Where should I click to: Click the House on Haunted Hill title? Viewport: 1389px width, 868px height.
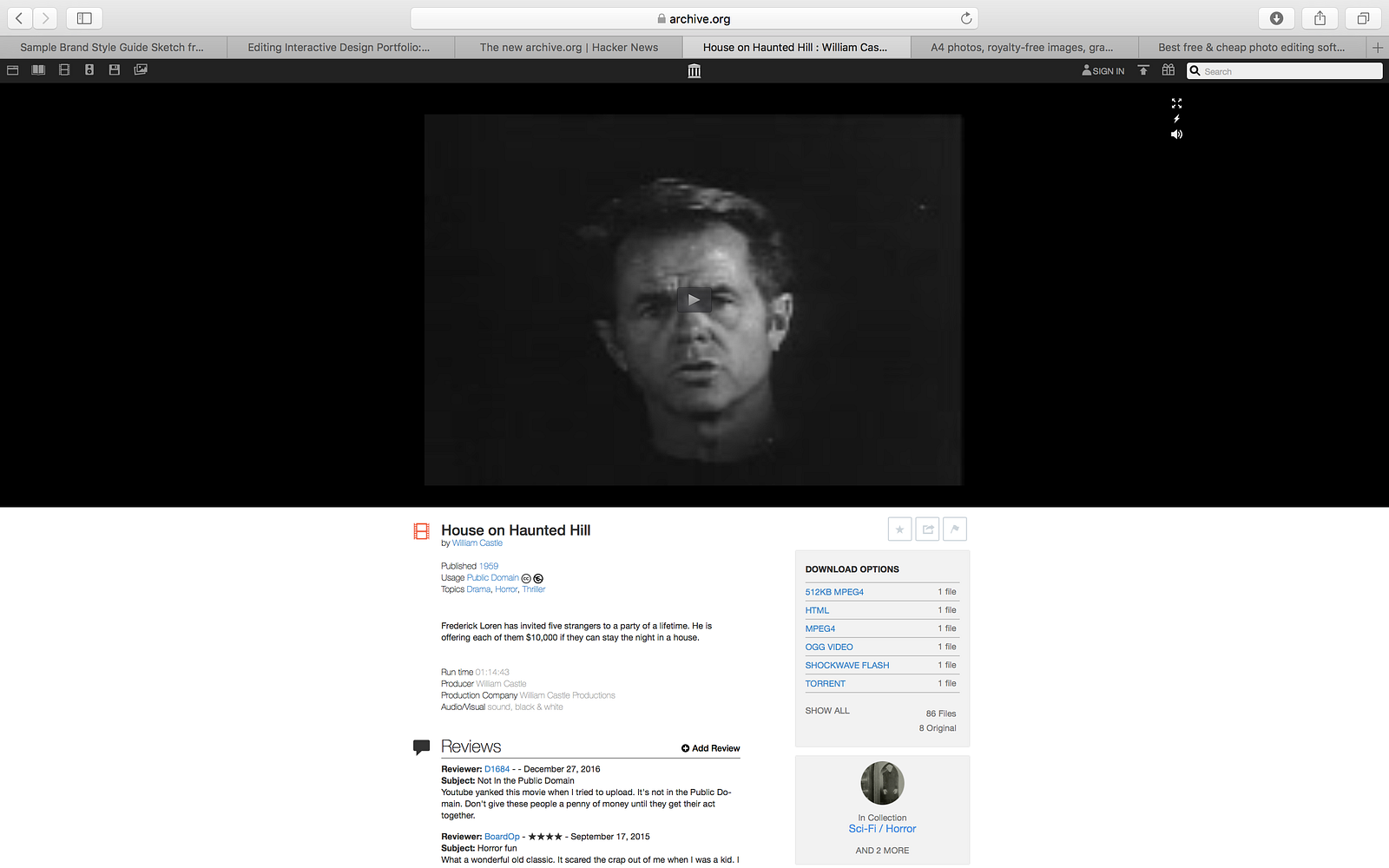click(x=516, y=530)
